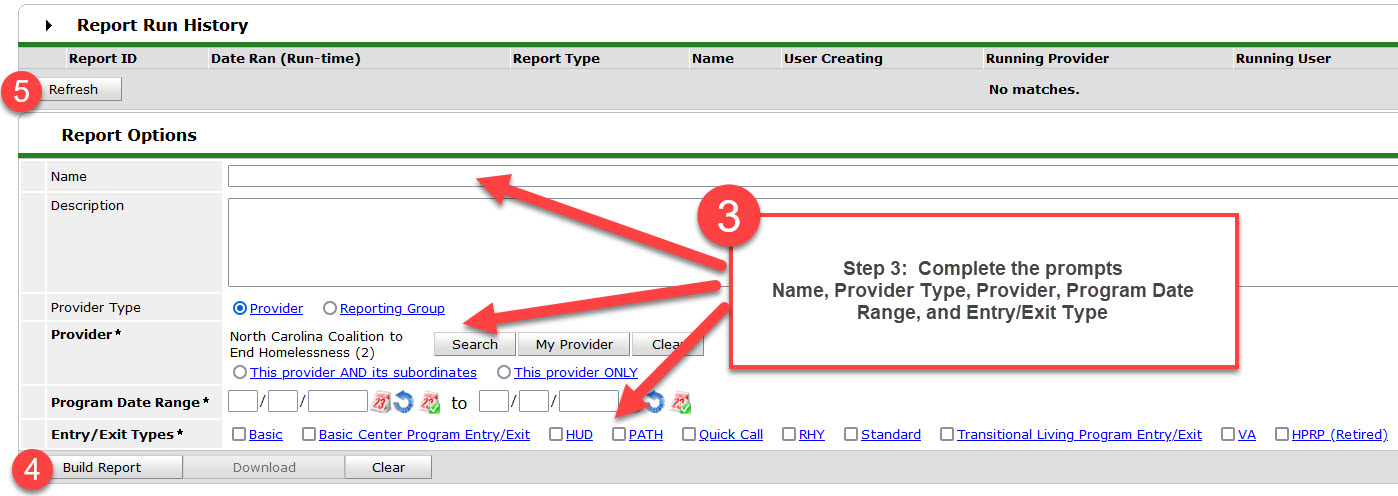This screenshot has width=1398, height=496.
Task: Enable the HUD entry/exit type checkbox
Action: point(555,435)
